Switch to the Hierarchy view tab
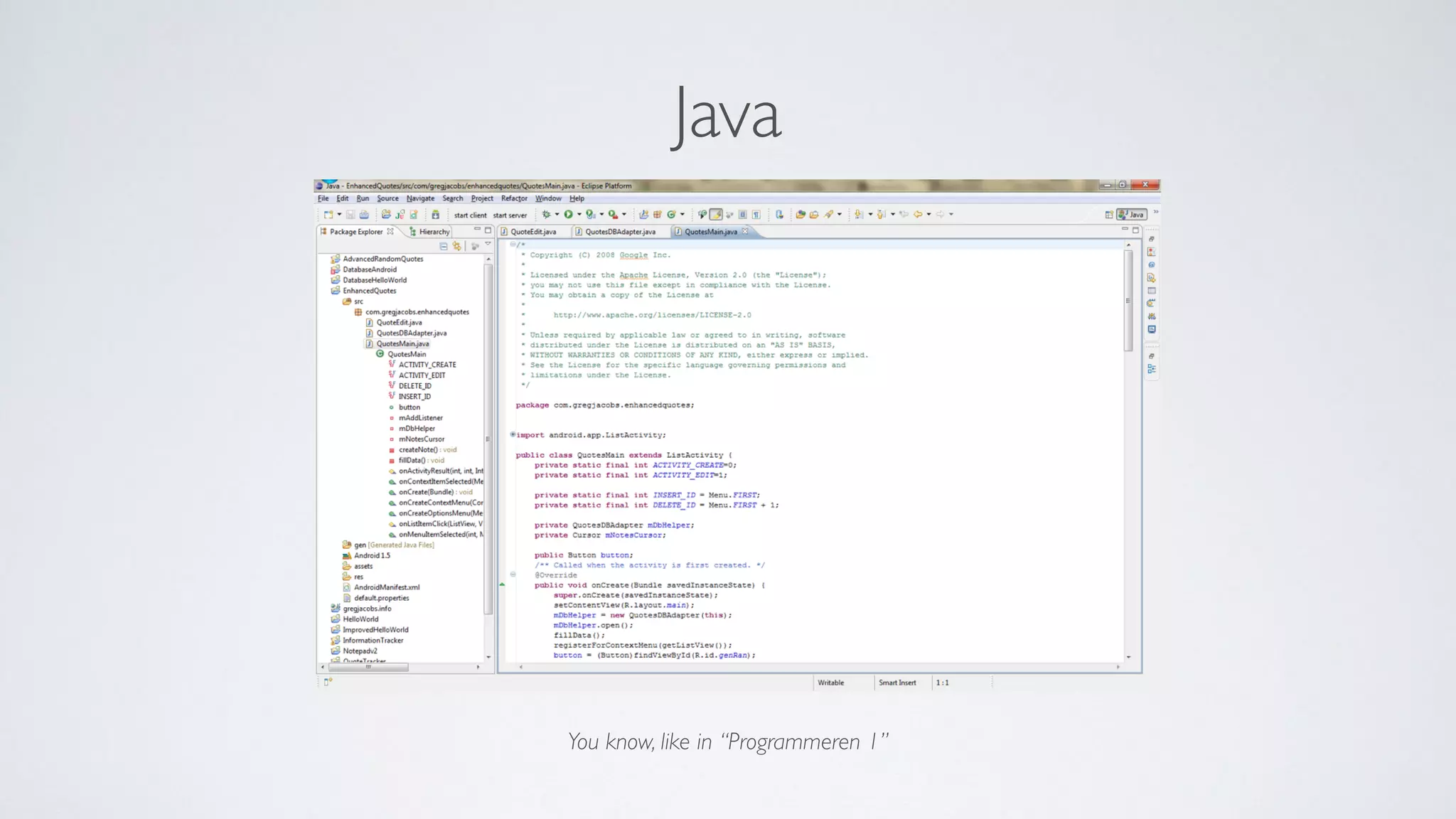Viewport: 1456px width, 819px height. 429,232
